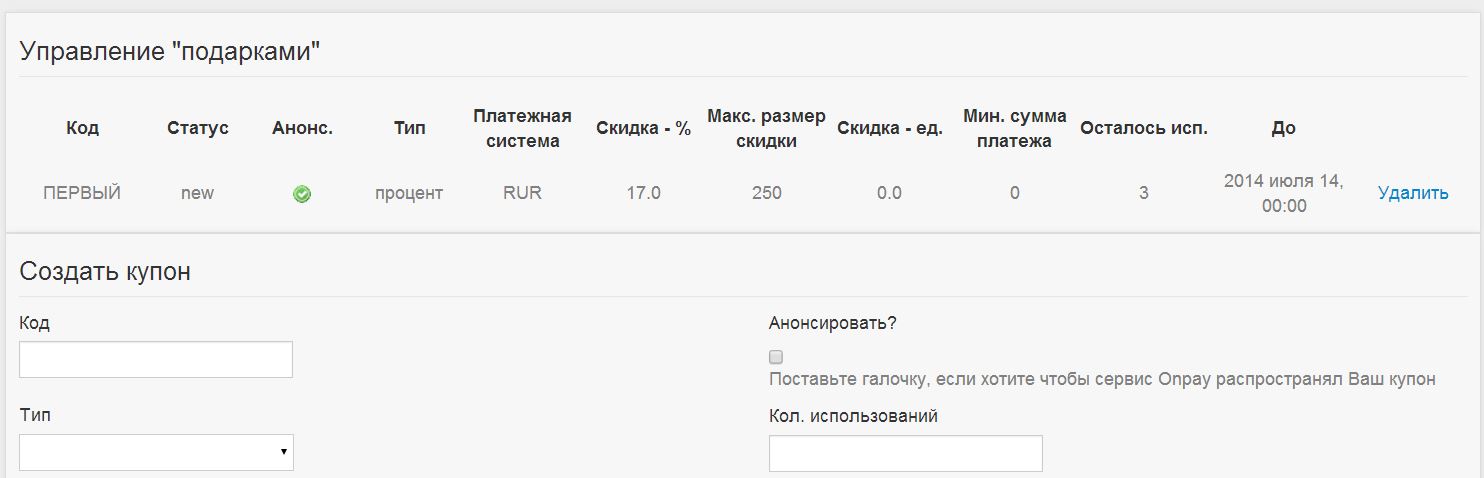This screenshot has width=1484, height=478.
Task: Click the Код column header
Action: 82,128
